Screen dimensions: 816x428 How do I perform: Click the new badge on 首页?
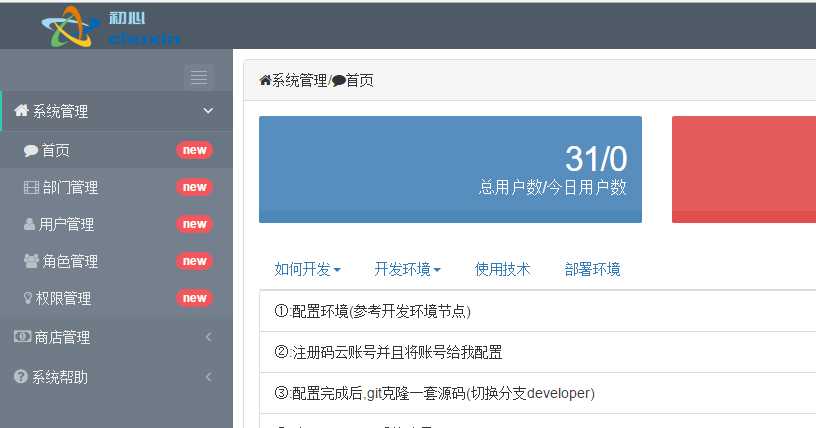pyautogui.click(x=195, y=150)
